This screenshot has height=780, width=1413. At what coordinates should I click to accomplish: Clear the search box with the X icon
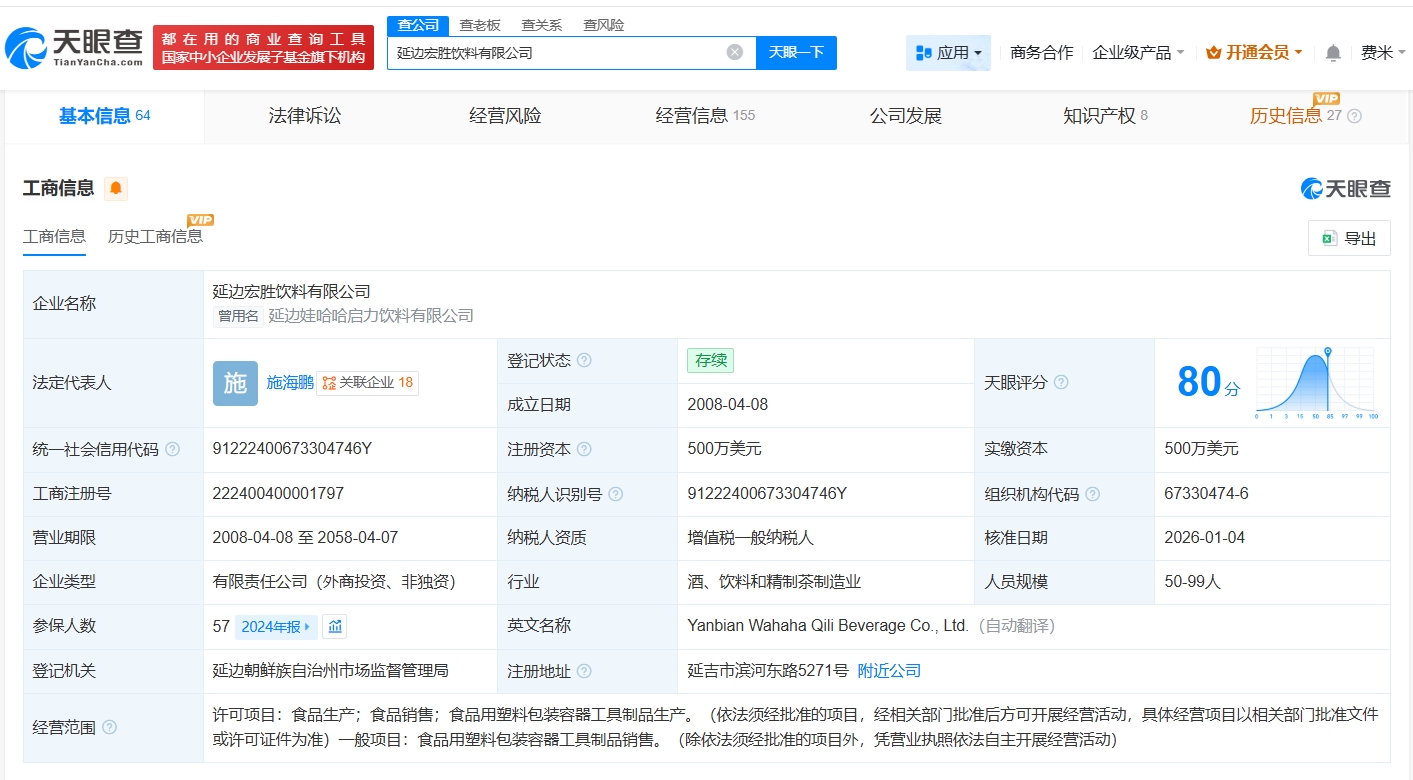[x=735, y=52]
